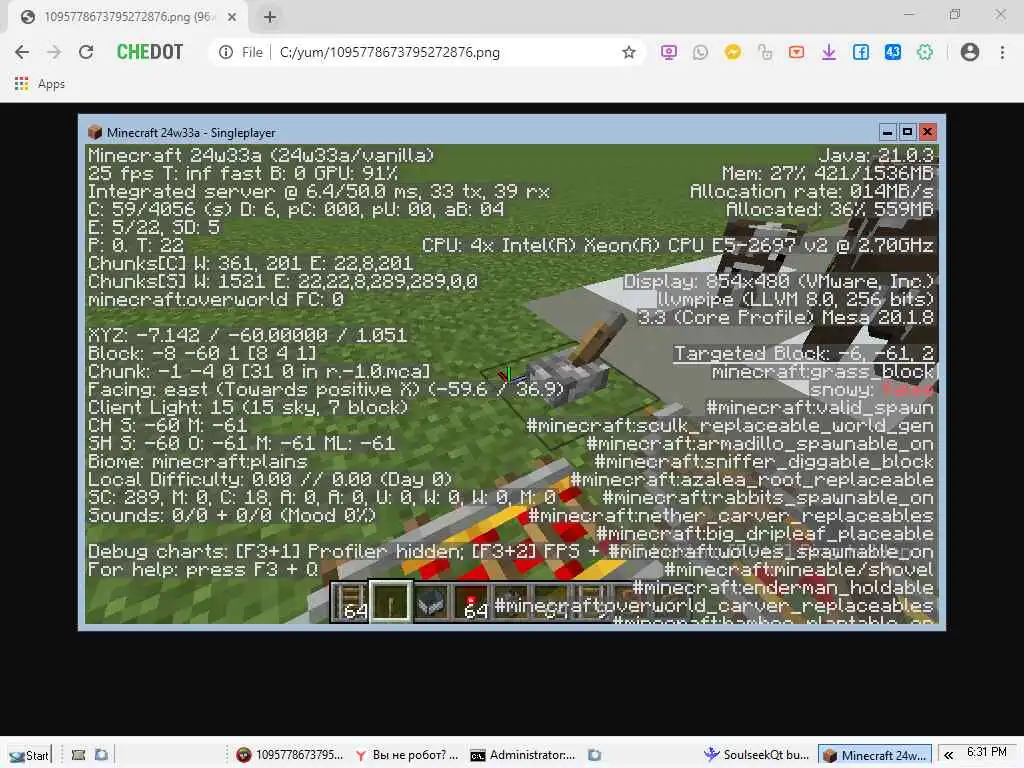
Task: Switch to Administrator command prompt in taskbar
Action: [x=523, y=755]
